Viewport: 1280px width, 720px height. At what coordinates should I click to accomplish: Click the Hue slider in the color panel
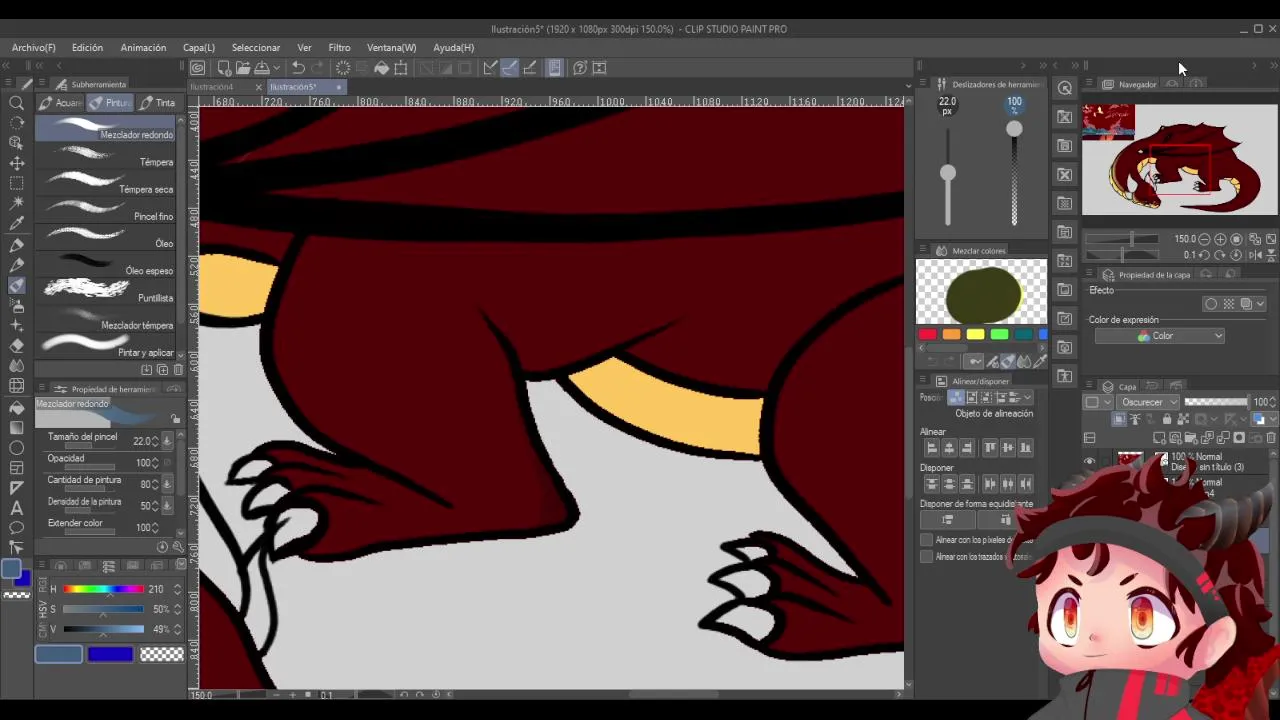[x=104, y=589]
